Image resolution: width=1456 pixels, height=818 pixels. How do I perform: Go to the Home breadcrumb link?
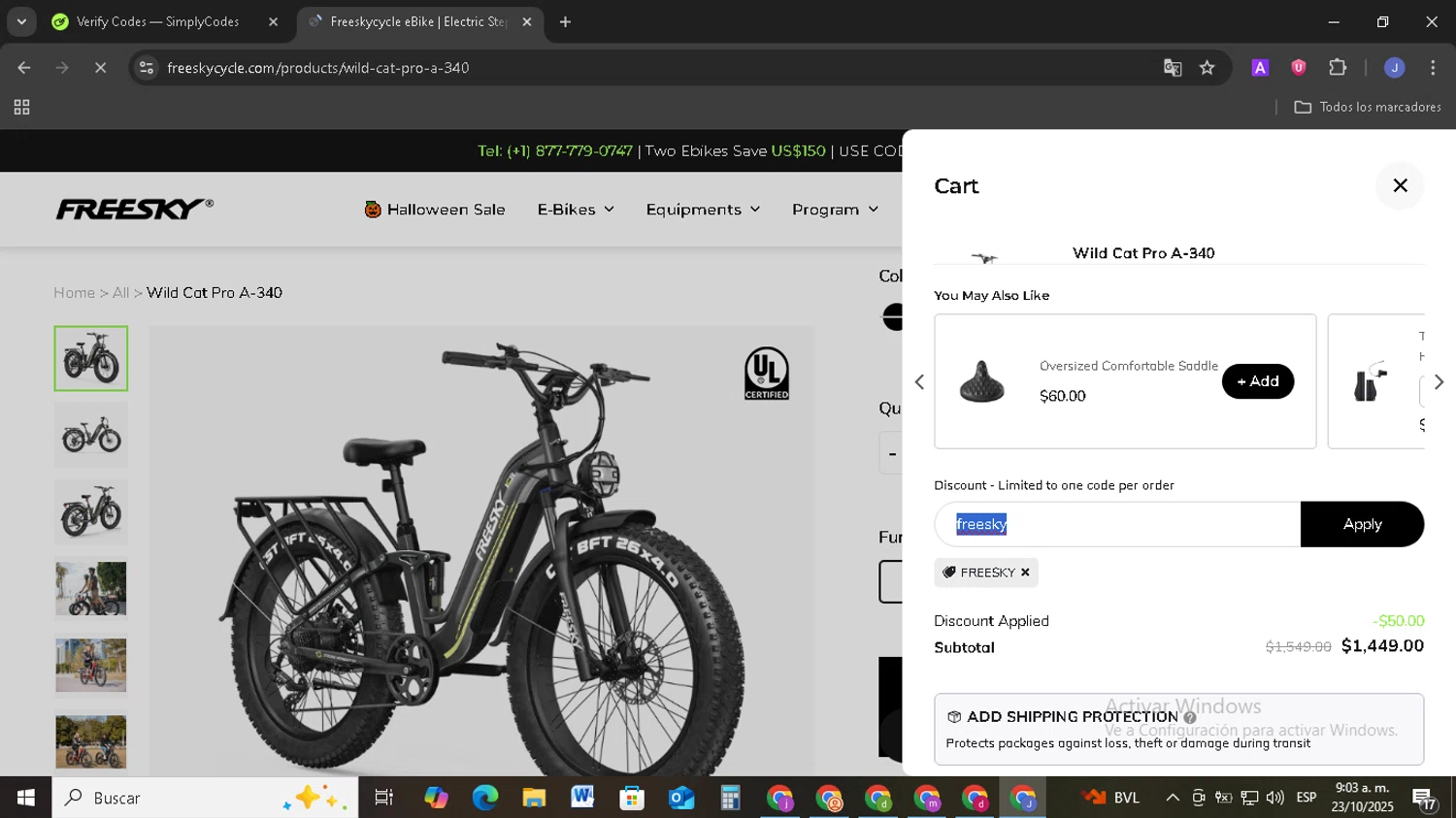pos(74,293)
